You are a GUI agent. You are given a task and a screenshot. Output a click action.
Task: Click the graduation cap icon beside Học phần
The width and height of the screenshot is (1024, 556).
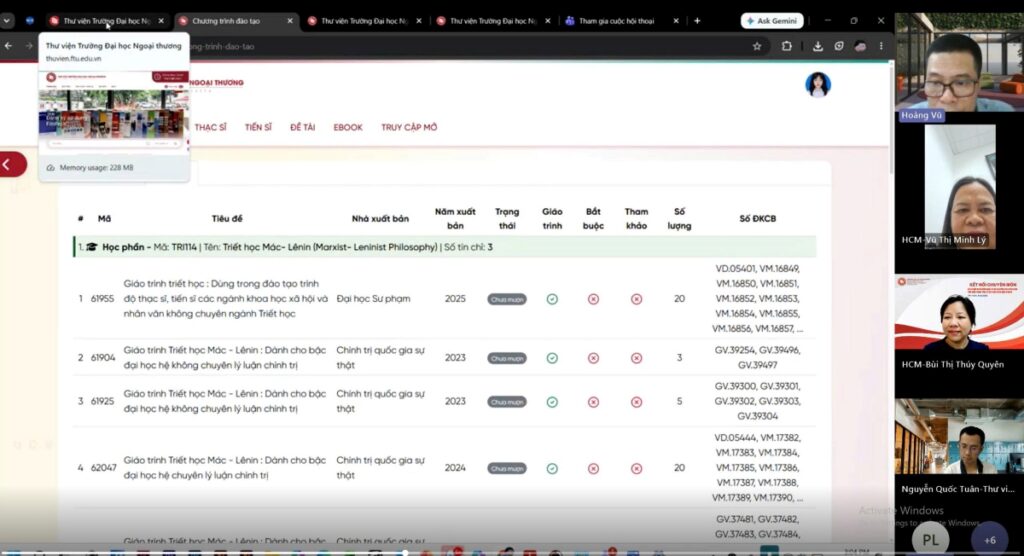pos(91,247)
